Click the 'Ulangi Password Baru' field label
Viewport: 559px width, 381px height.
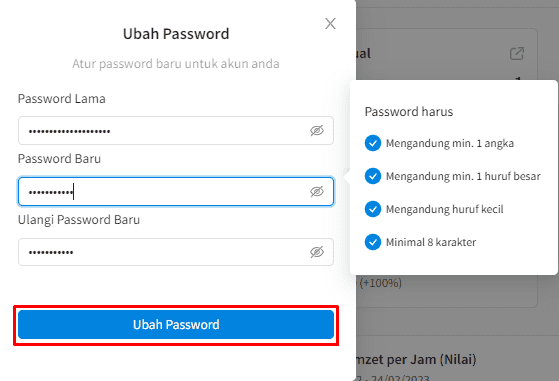pos(79,220)
